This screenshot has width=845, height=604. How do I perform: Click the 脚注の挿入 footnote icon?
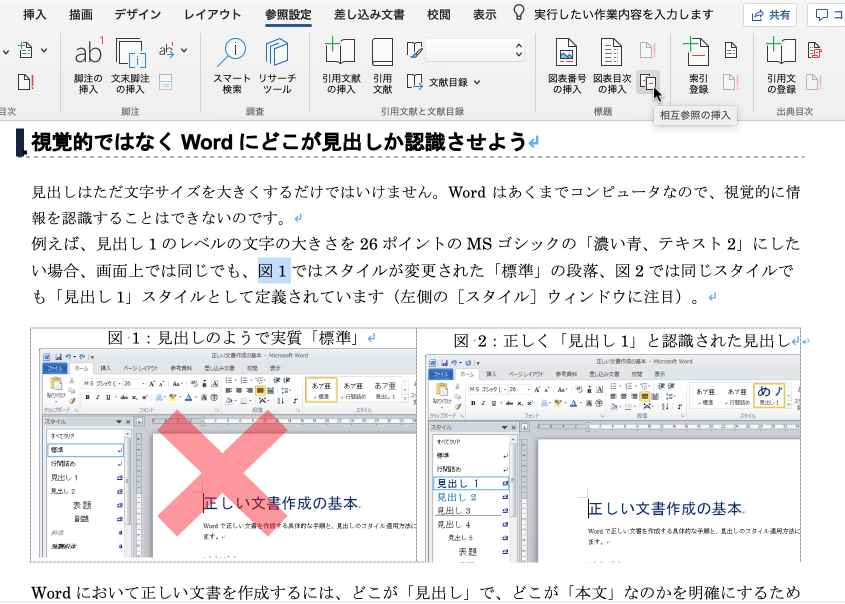[x=88, y=66]
